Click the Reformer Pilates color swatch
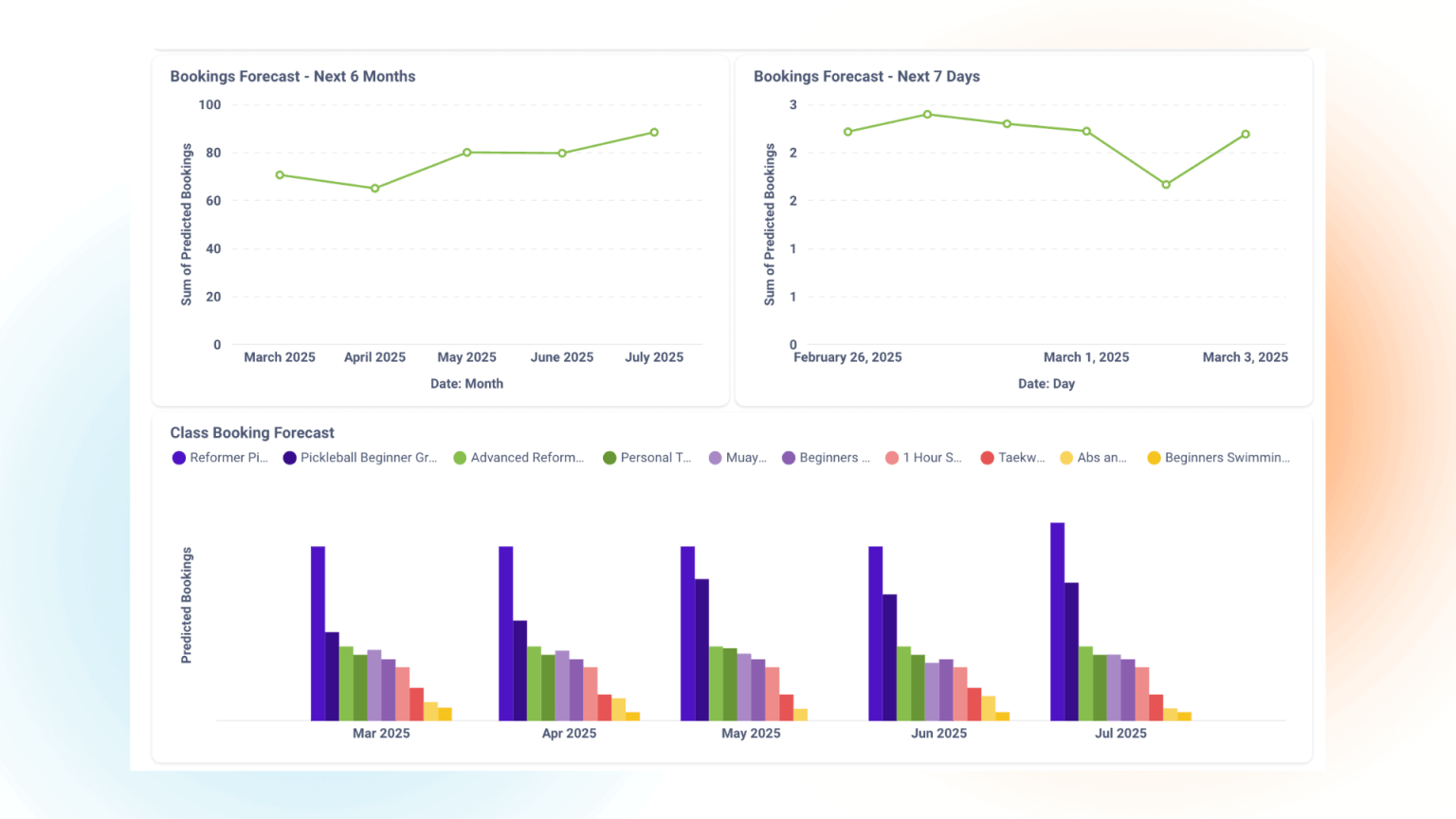This screenshot has height=819, width=1456. tap(178, 457)
